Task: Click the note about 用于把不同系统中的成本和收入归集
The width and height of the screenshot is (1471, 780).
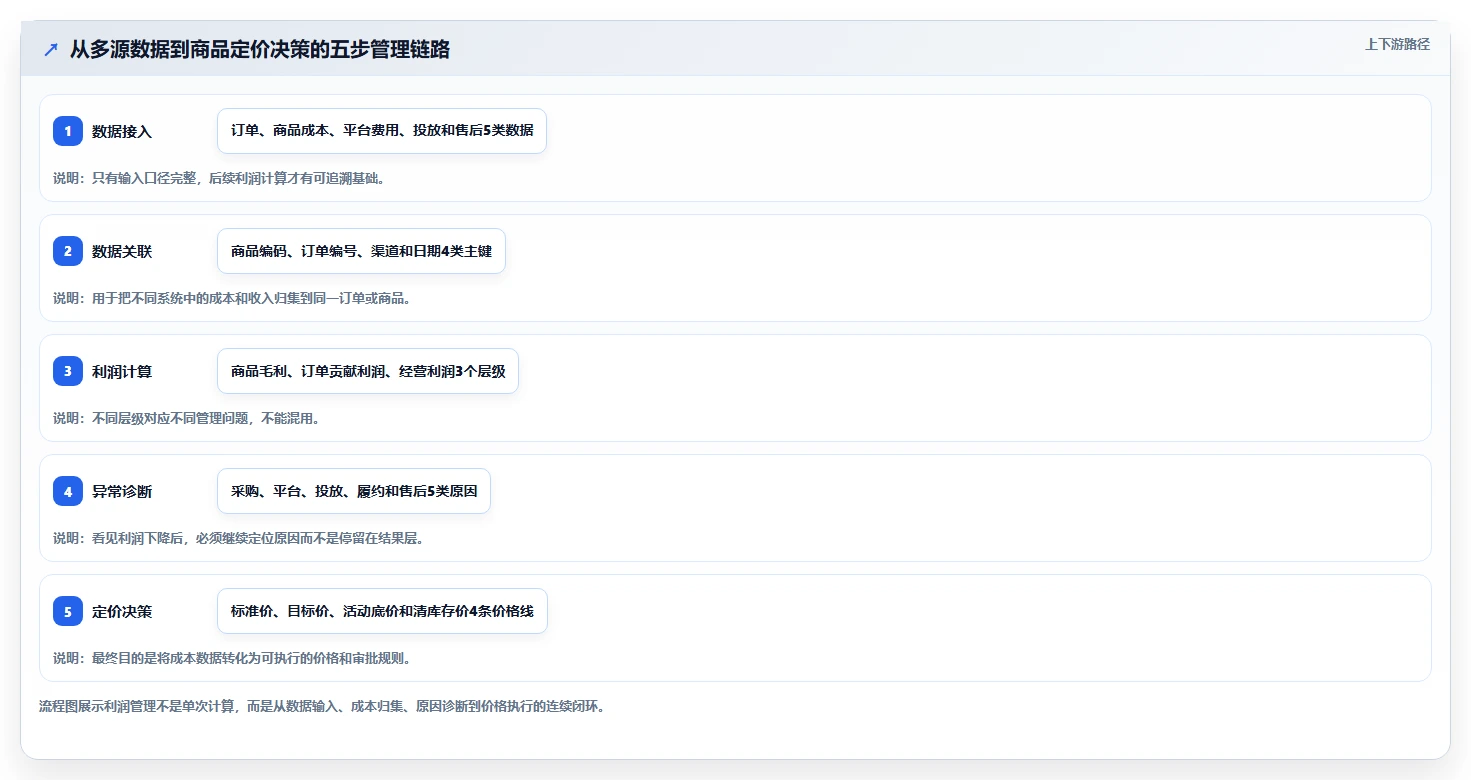Action: (x=232, y=298)
